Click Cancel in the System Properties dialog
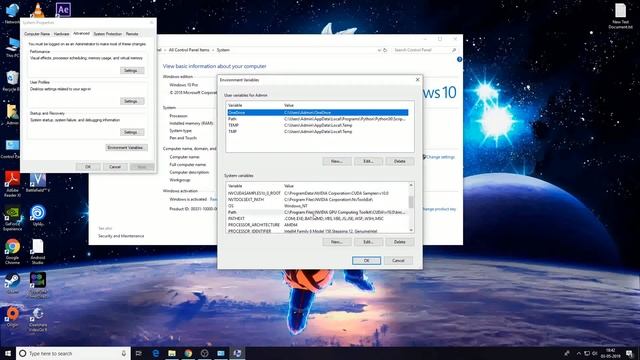 tap(115, 167)
